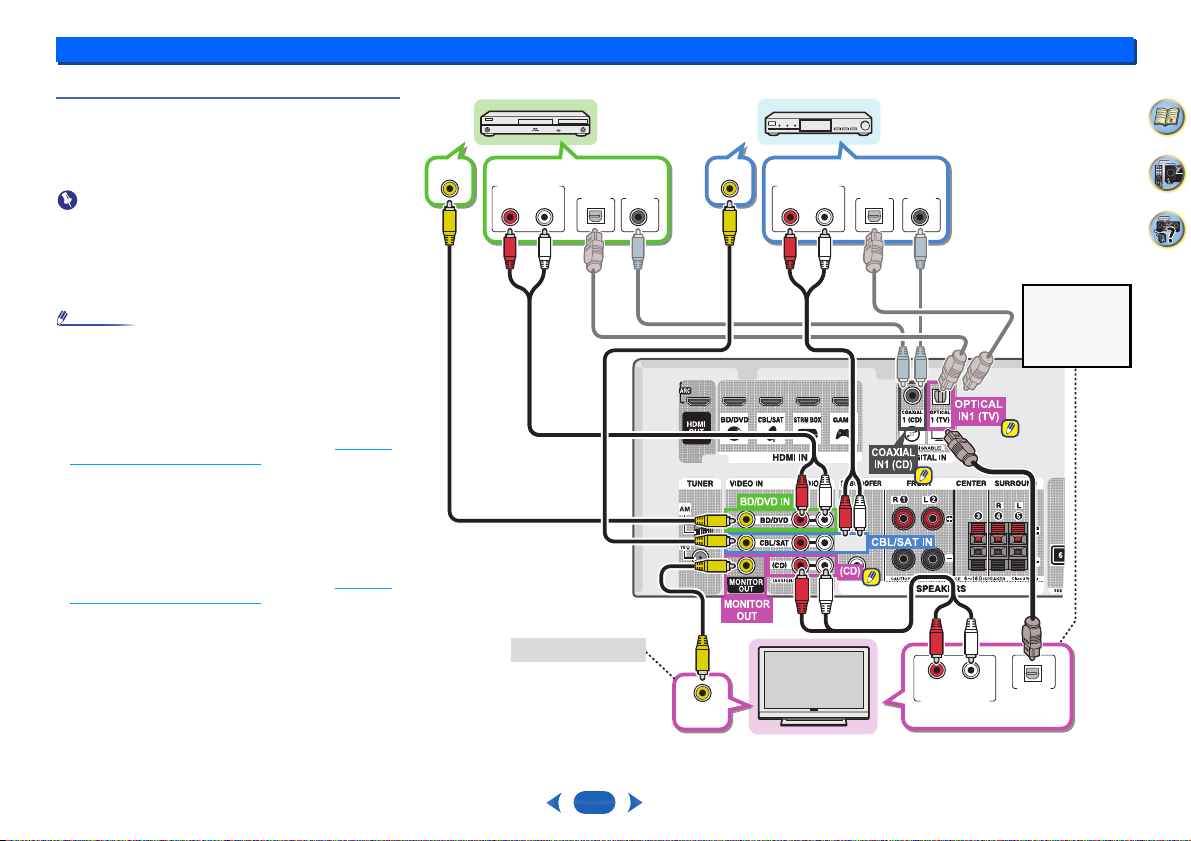Click the blue pushpin Important icon
1191x841 pixels.
68,201
